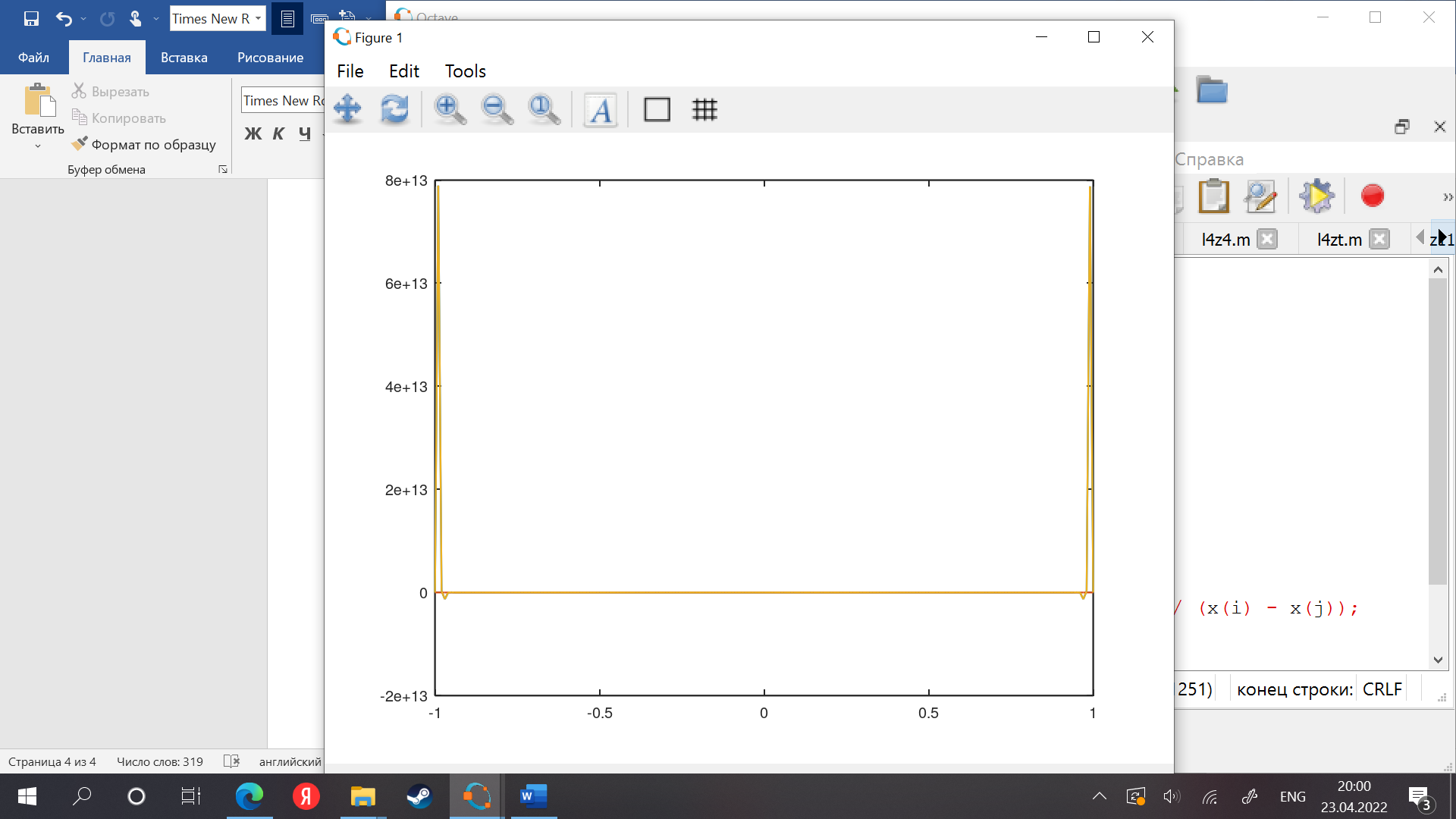Open the Tools menu in Figure 1
Viewport: 1456px width, 819px height.
click(x=465, y=71)
